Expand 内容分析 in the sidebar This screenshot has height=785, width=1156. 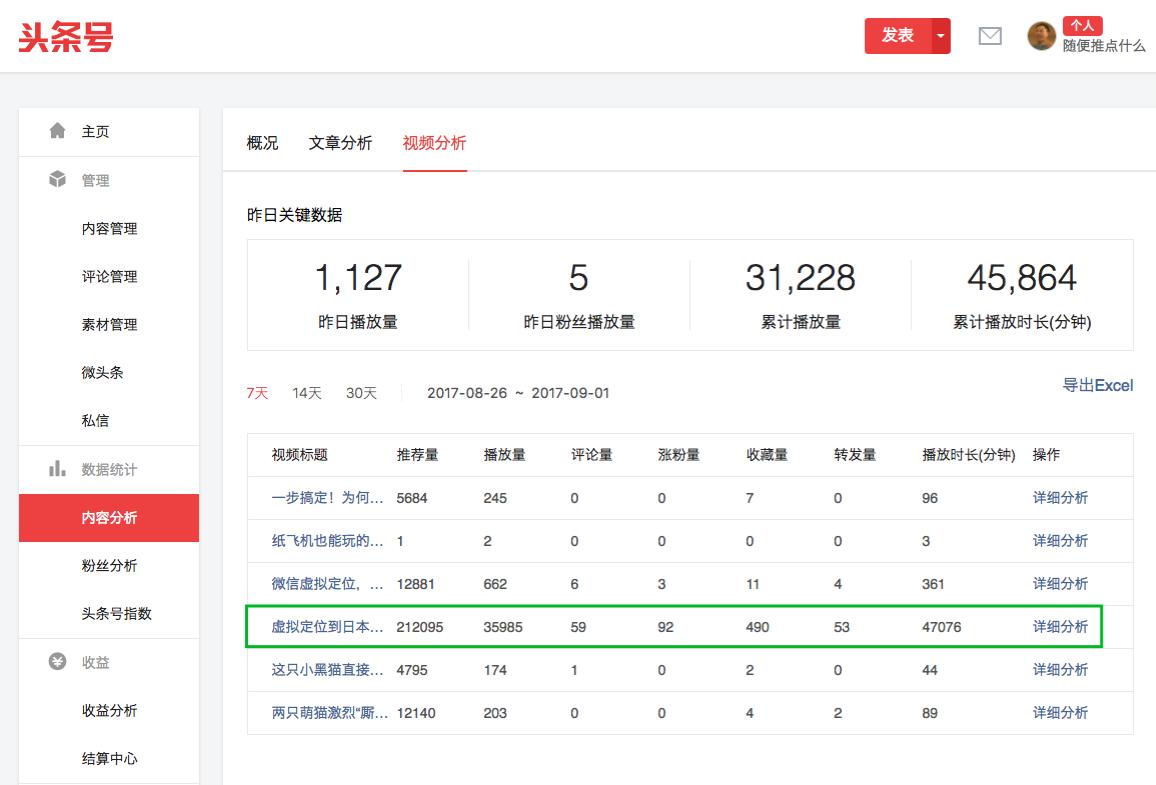(108, 518)
